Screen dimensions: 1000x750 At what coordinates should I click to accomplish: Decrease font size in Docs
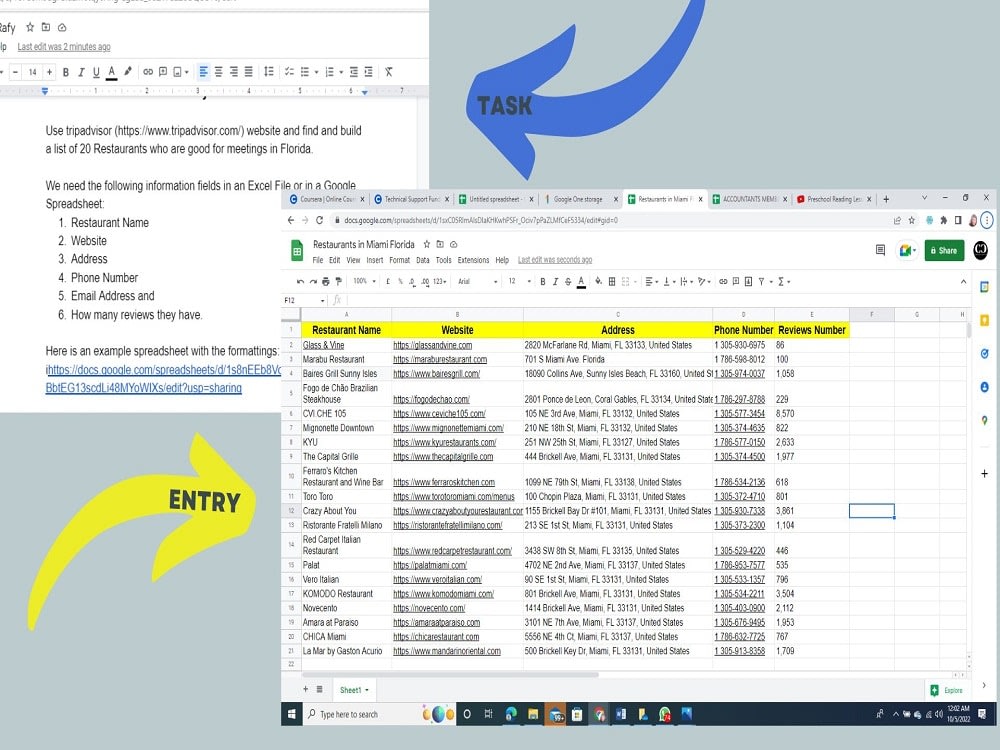point(15,72)
